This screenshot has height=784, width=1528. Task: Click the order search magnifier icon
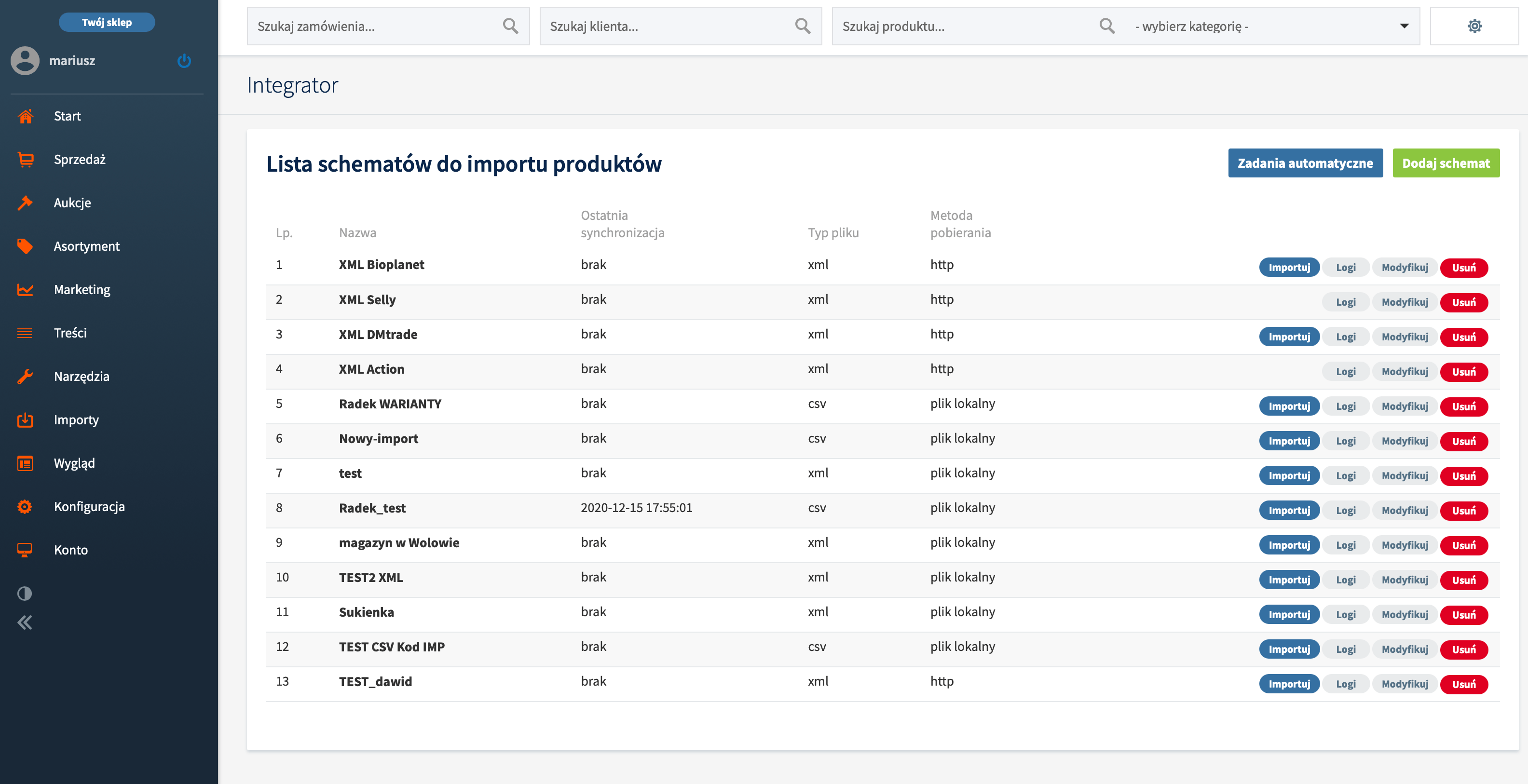coord(510,26)
